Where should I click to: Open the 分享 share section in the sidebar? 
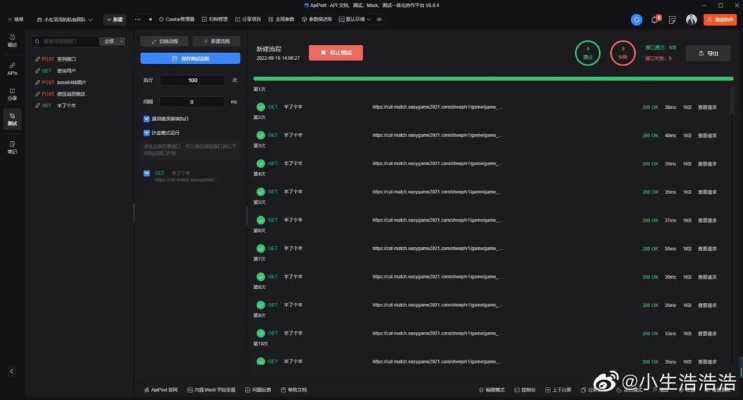(x=12, y=94)
